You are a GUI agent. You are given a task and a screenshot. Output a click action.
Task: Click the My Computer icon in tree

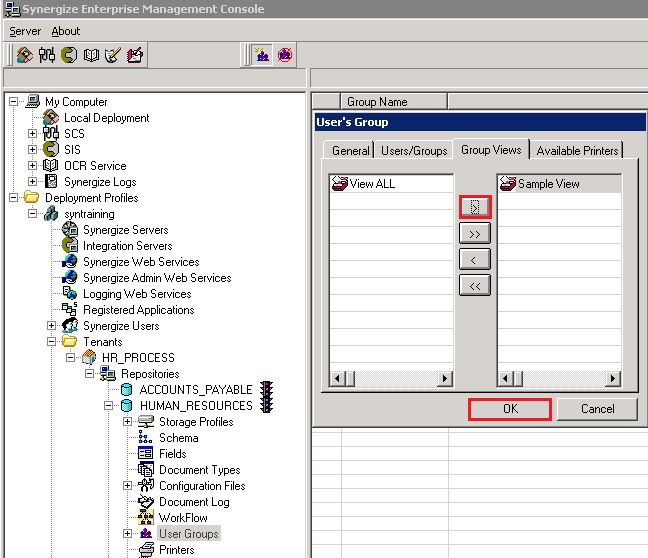pos(33,101)
